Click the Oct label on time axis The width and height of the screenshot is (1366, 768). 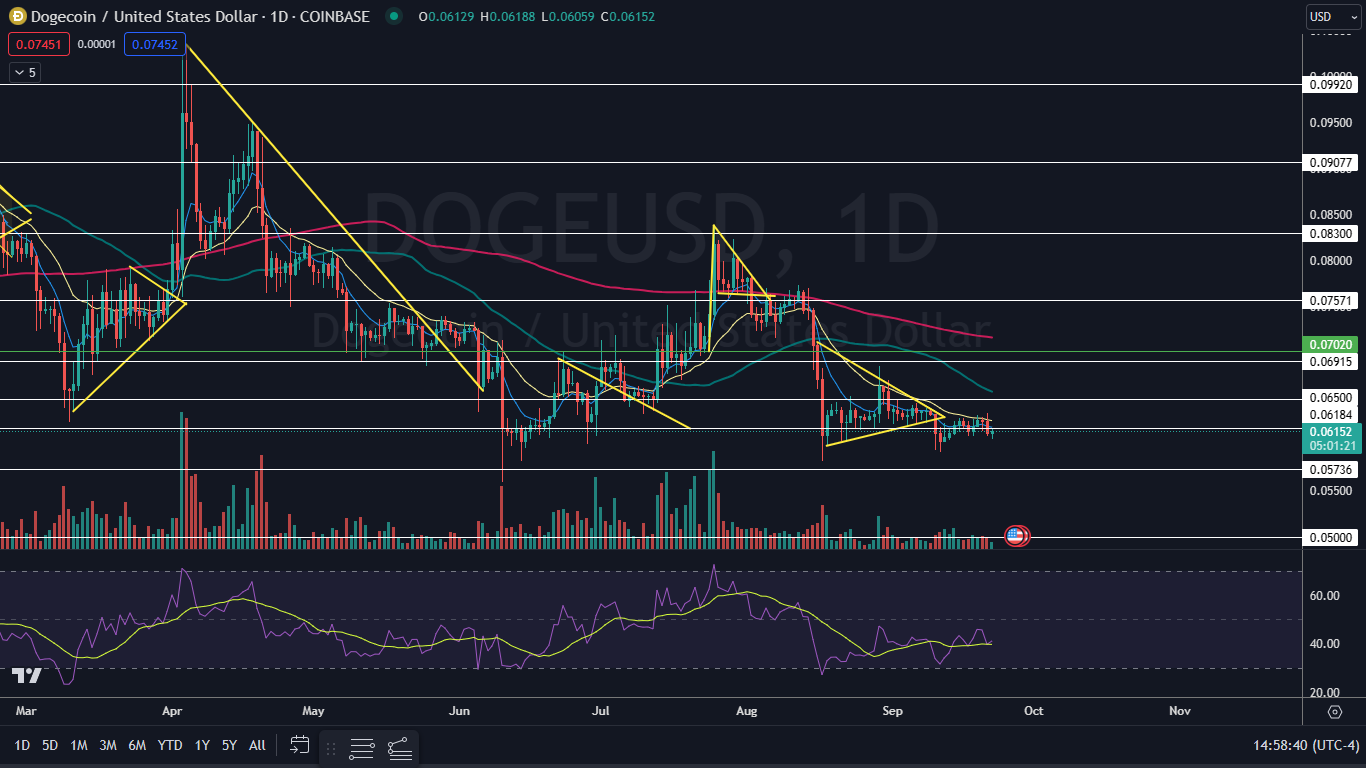[x=1033, y=711]
